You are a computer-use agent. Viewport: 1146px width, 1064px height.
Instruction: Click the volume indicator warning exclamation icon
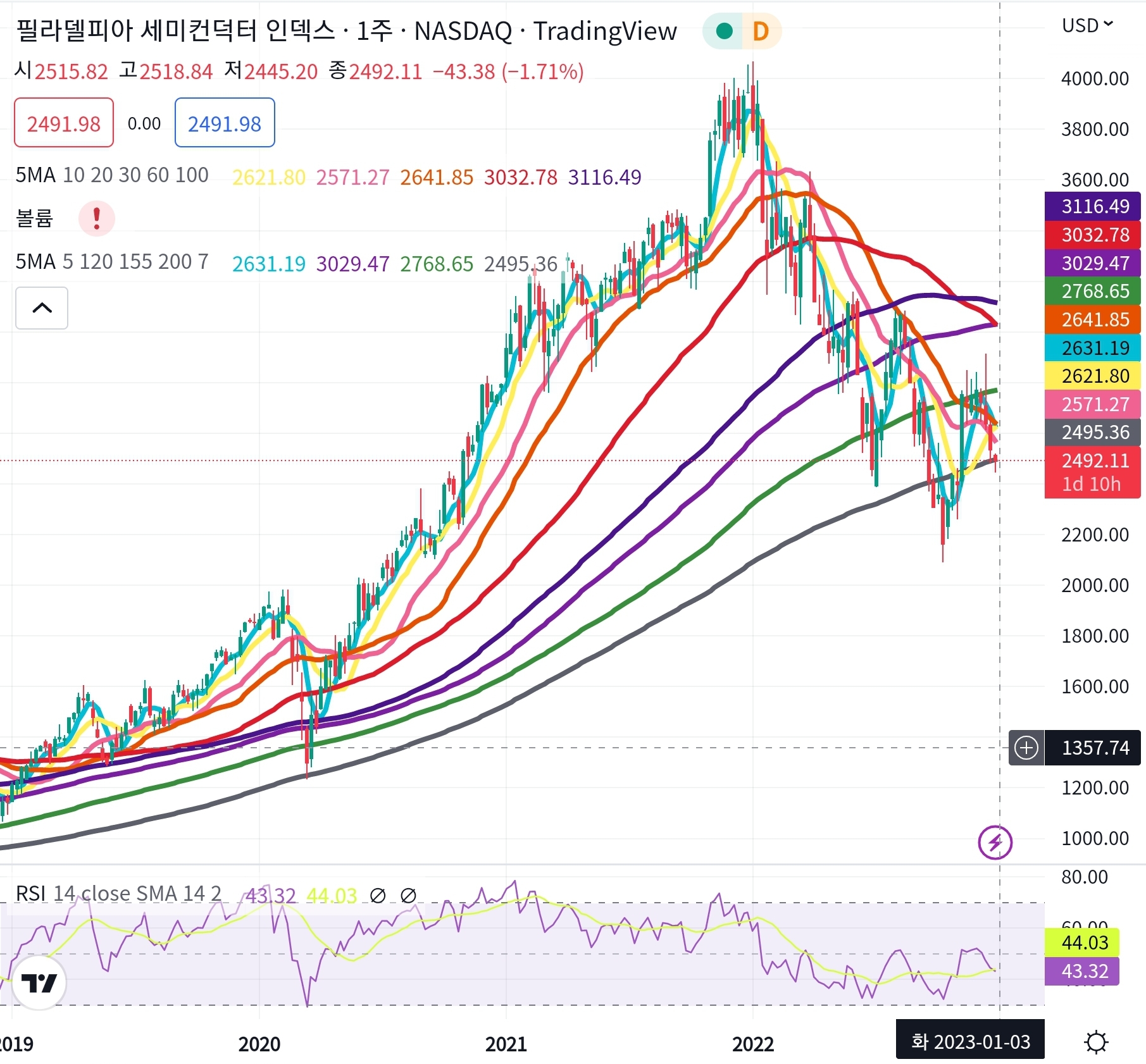97,218
